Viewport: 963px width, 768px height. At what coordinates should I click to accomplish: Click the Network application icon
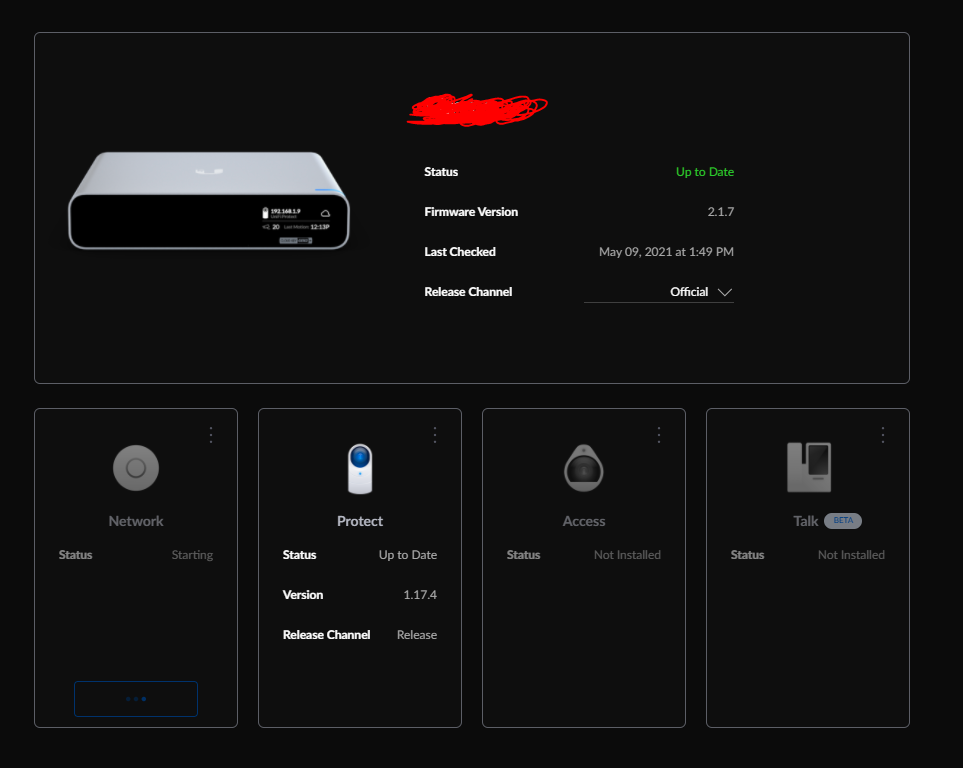[x=136, y=468]
